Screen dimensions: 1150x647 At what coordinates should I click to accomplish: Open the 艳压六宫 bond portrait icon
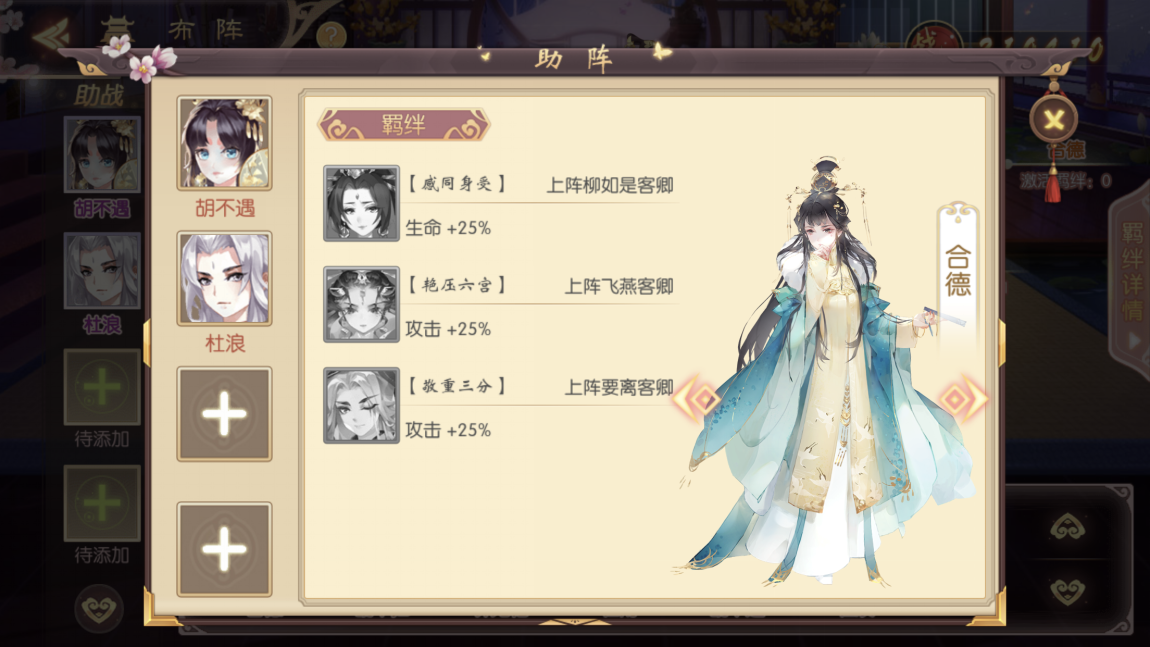(x=362, y=304)
